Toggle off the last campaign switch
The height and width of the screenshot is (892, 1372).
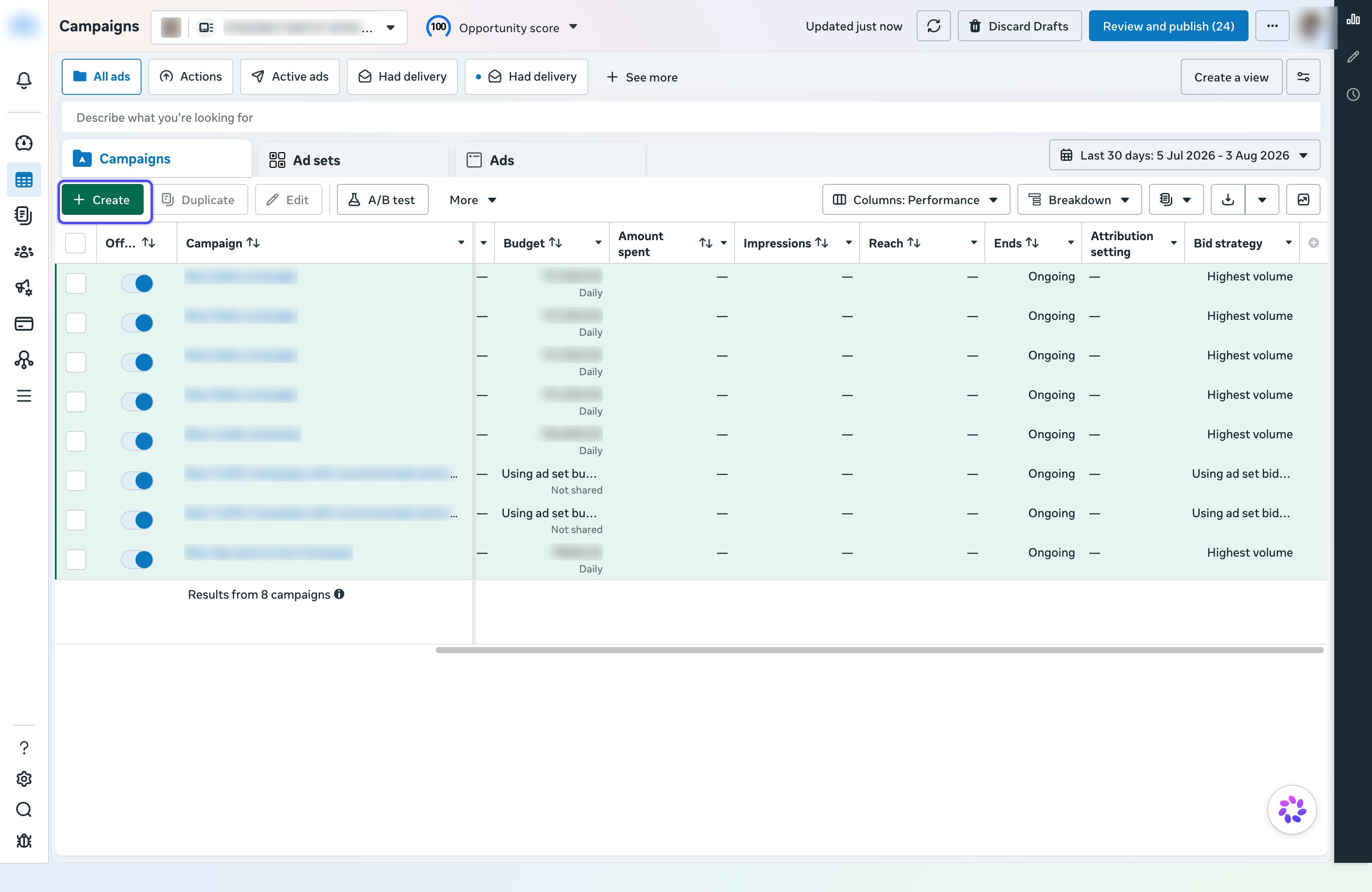[137, 559]
